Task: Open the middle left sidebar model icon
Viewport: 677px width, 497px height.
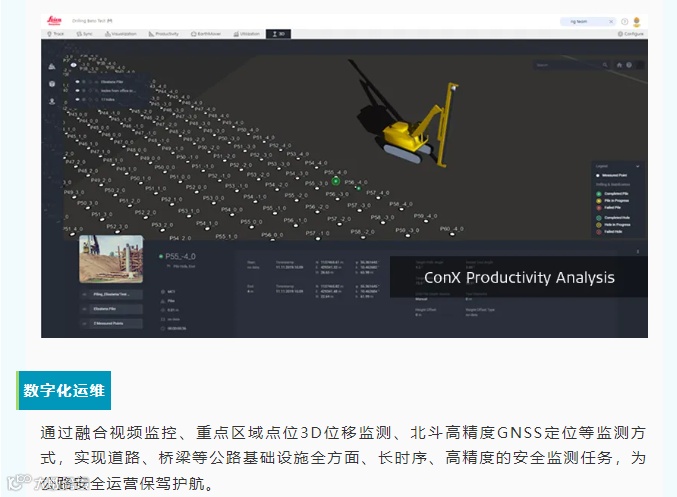Action: pos(52,84)
